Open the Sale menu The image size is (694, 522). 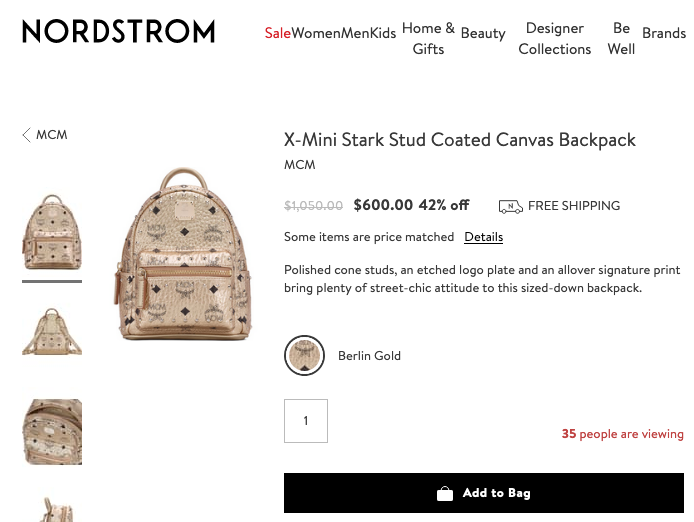(277, 33)
